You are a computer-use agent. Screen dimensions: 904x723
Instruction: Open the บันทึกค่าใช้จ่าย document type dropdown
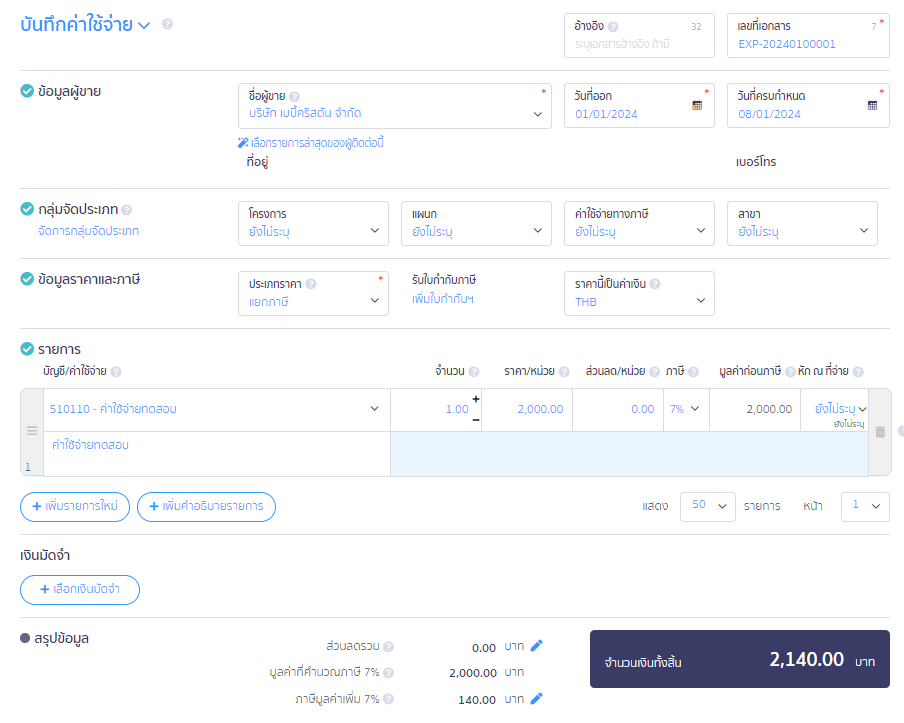point(144,25)
